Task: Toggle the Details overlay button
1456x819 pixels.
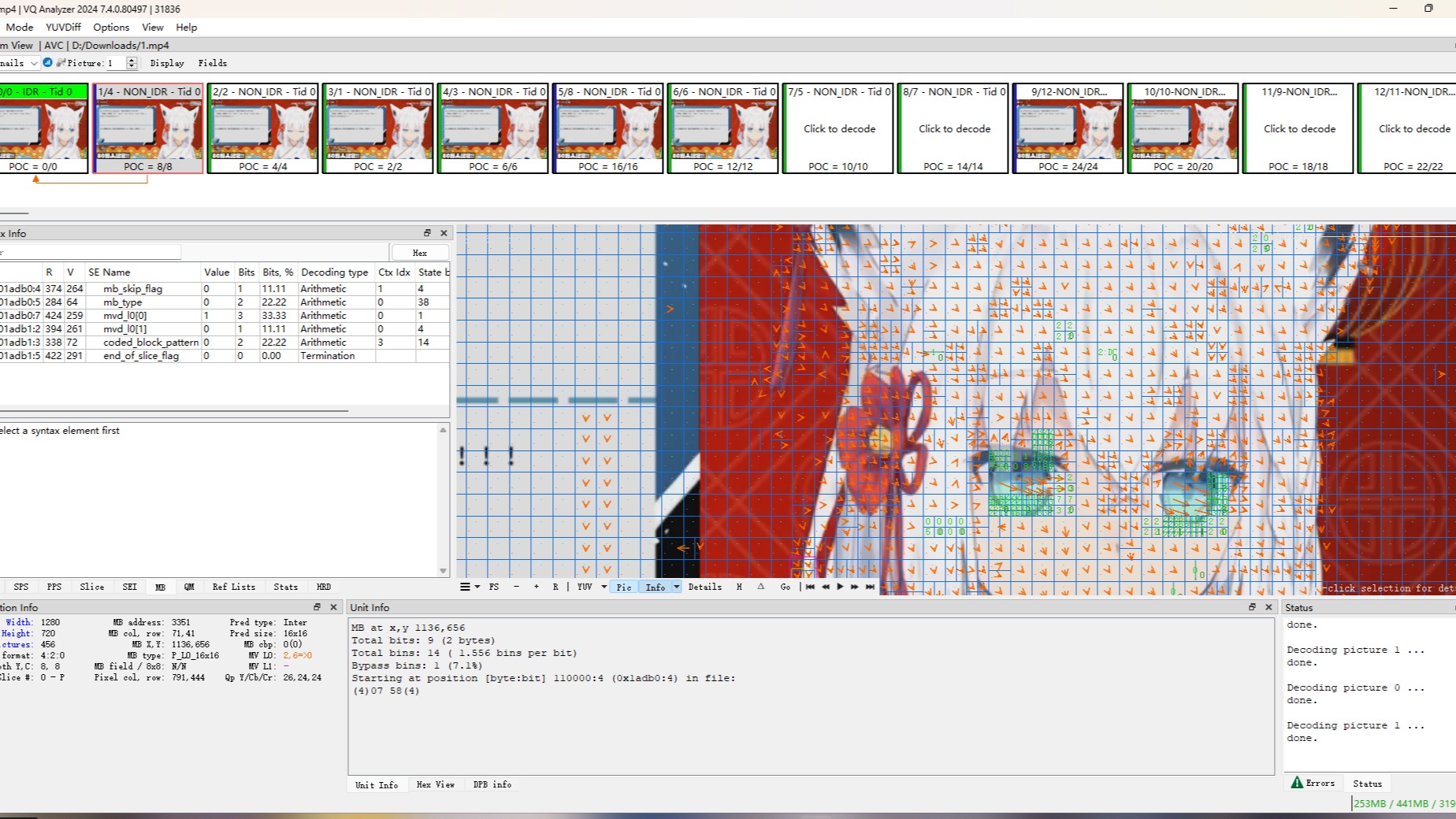Action: (704, 587)
